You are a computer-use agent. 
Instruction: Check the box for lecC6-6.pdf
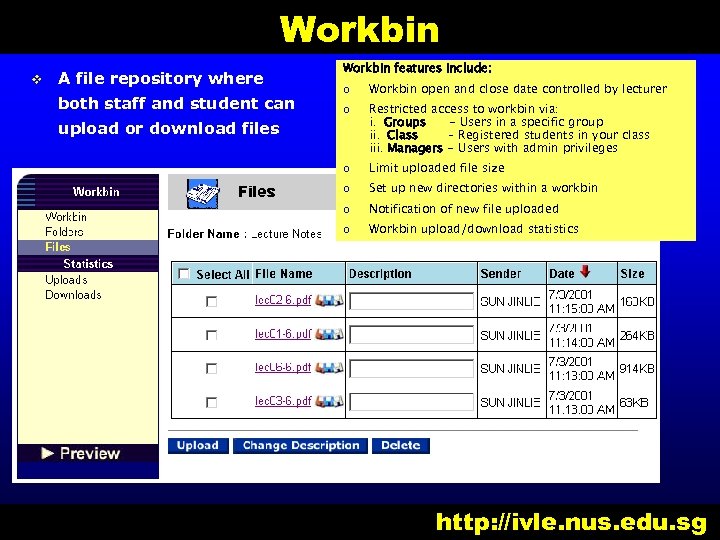pos(211,369)
